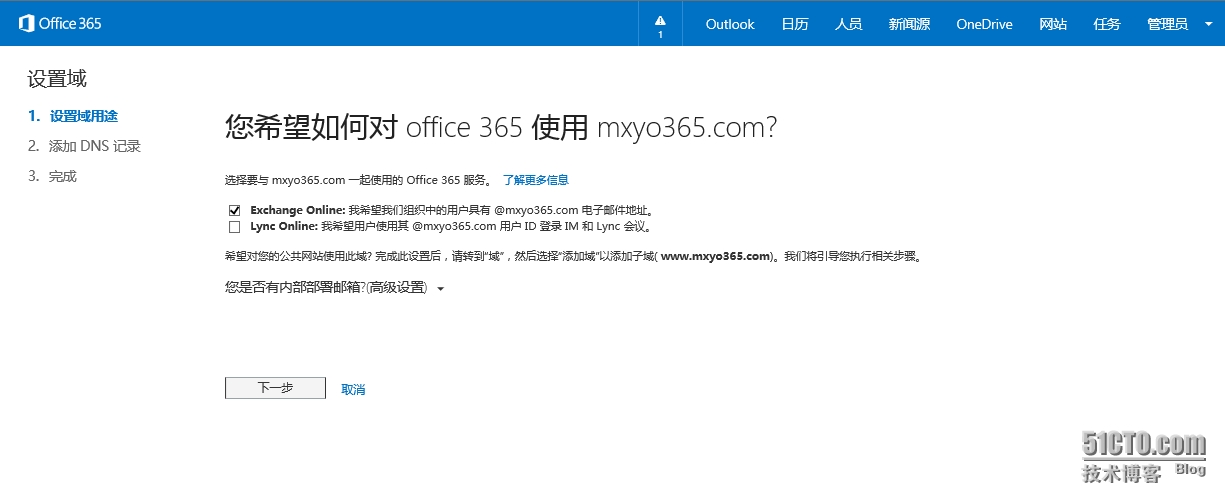Screen dimensions: 1225x502
Task: Select 新闻源 in the top navigation
Action: point(909,24)
